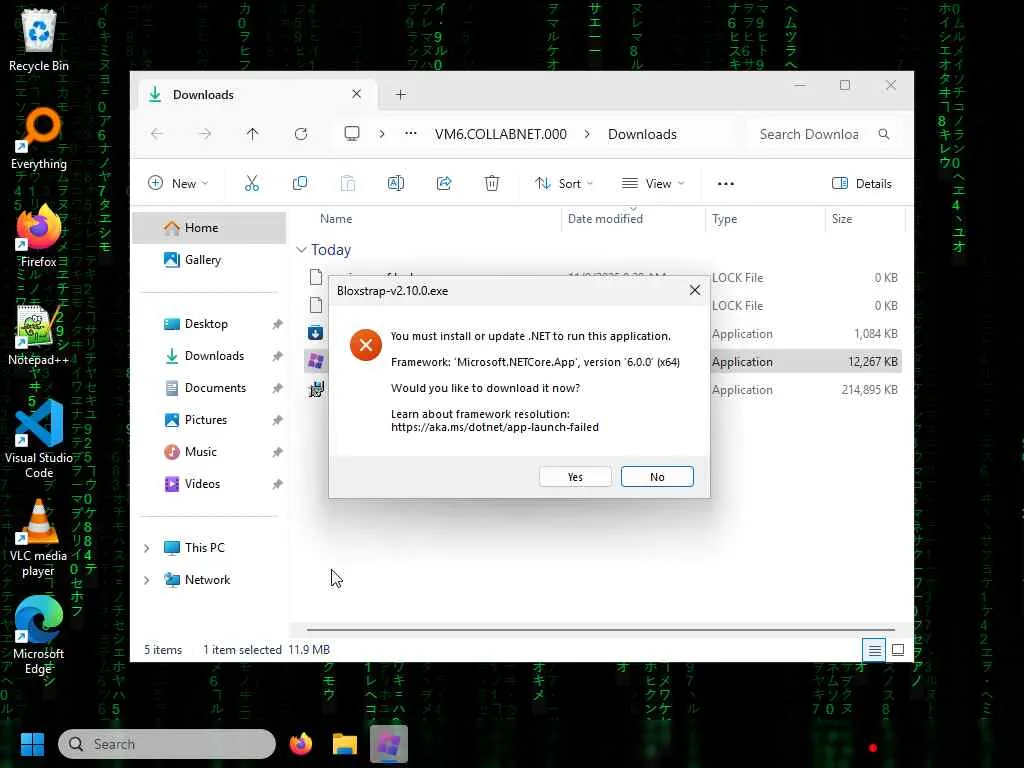Expand the address bar ellipsis

pos(410,134)
